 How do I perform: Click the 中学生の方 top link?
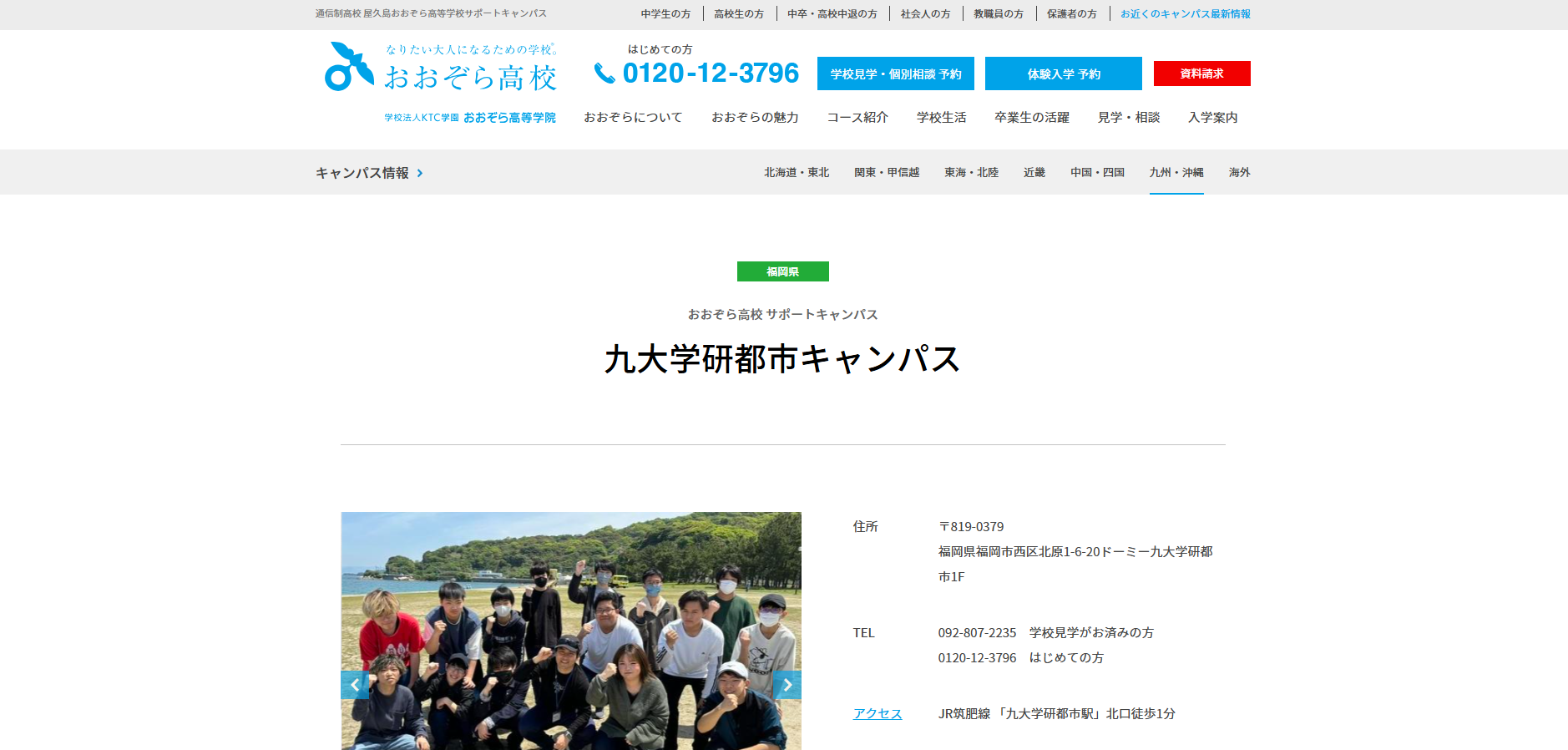665,13
